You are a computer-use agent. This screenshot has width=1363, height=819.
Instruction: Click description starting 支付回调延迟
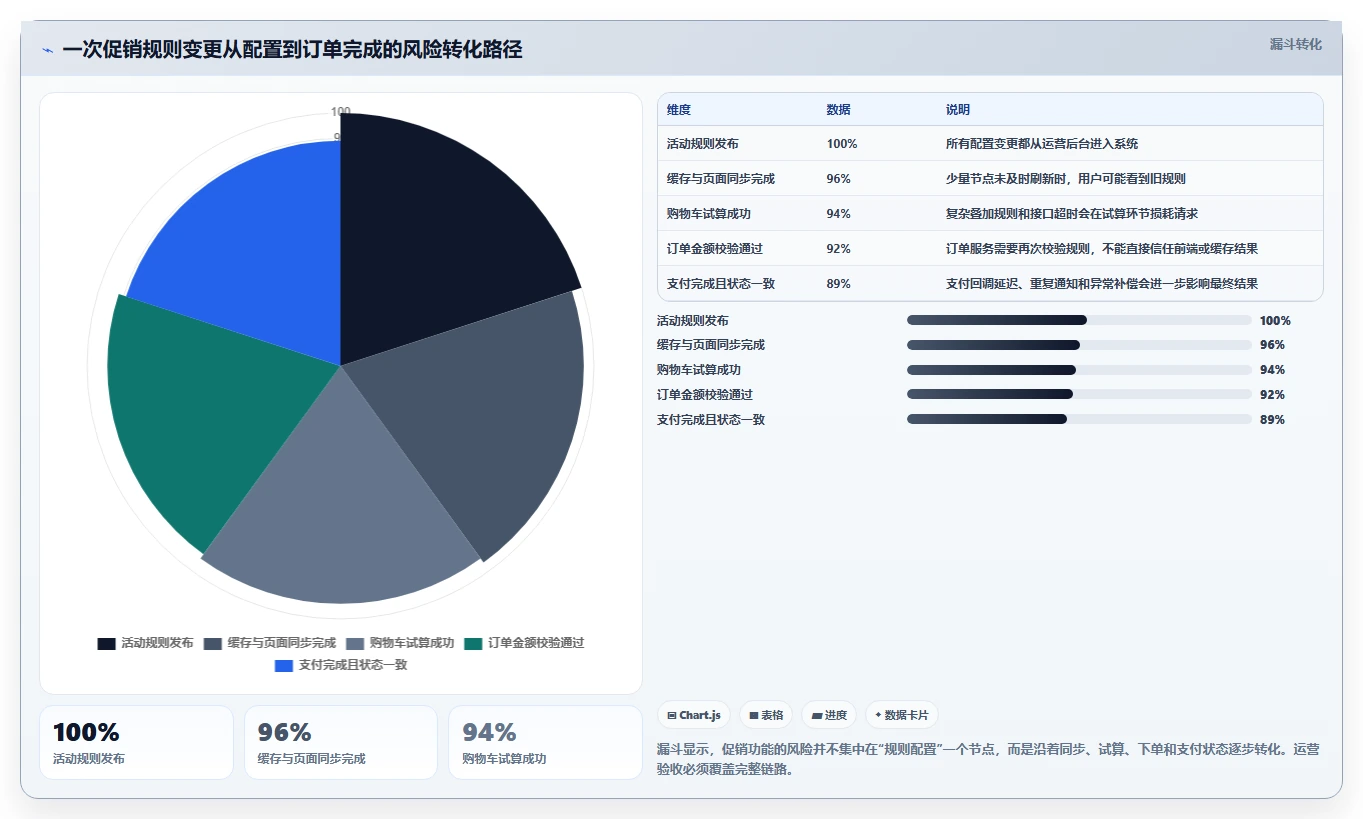(x=1102, y=284)
